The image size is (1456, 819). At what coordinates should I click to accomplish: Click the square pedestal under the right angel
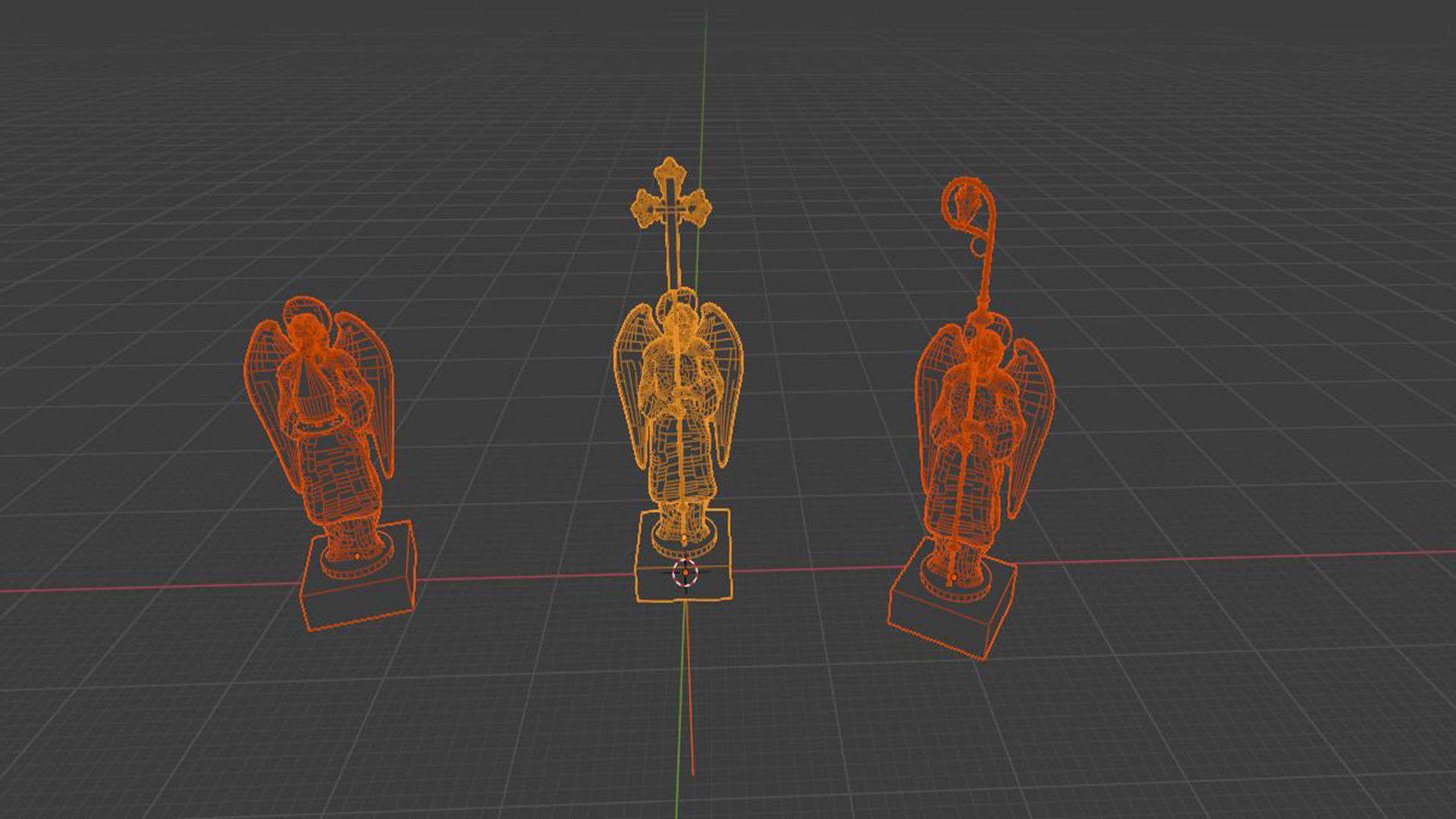(x=952, y=599)
